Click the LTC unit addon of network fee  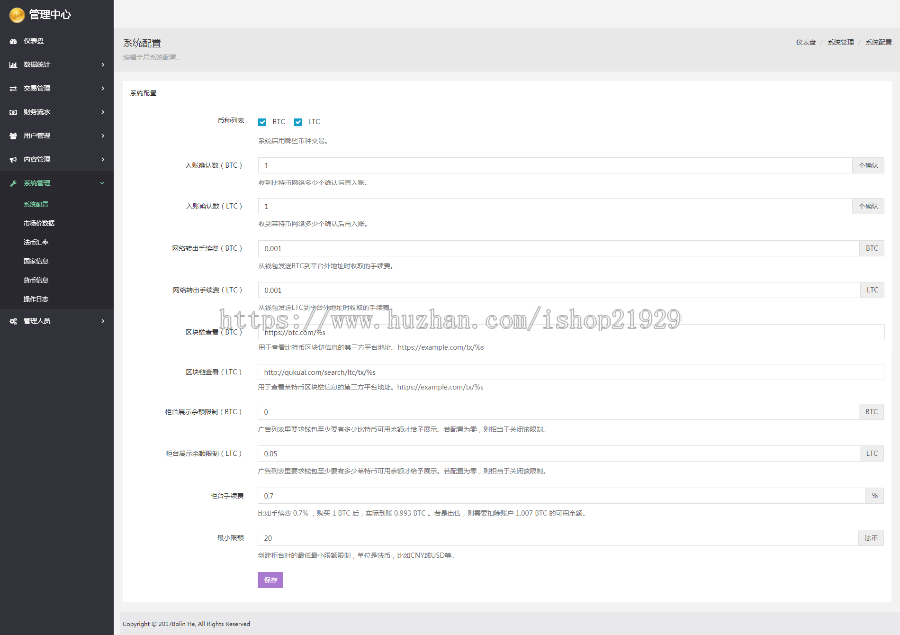point(872,290)
